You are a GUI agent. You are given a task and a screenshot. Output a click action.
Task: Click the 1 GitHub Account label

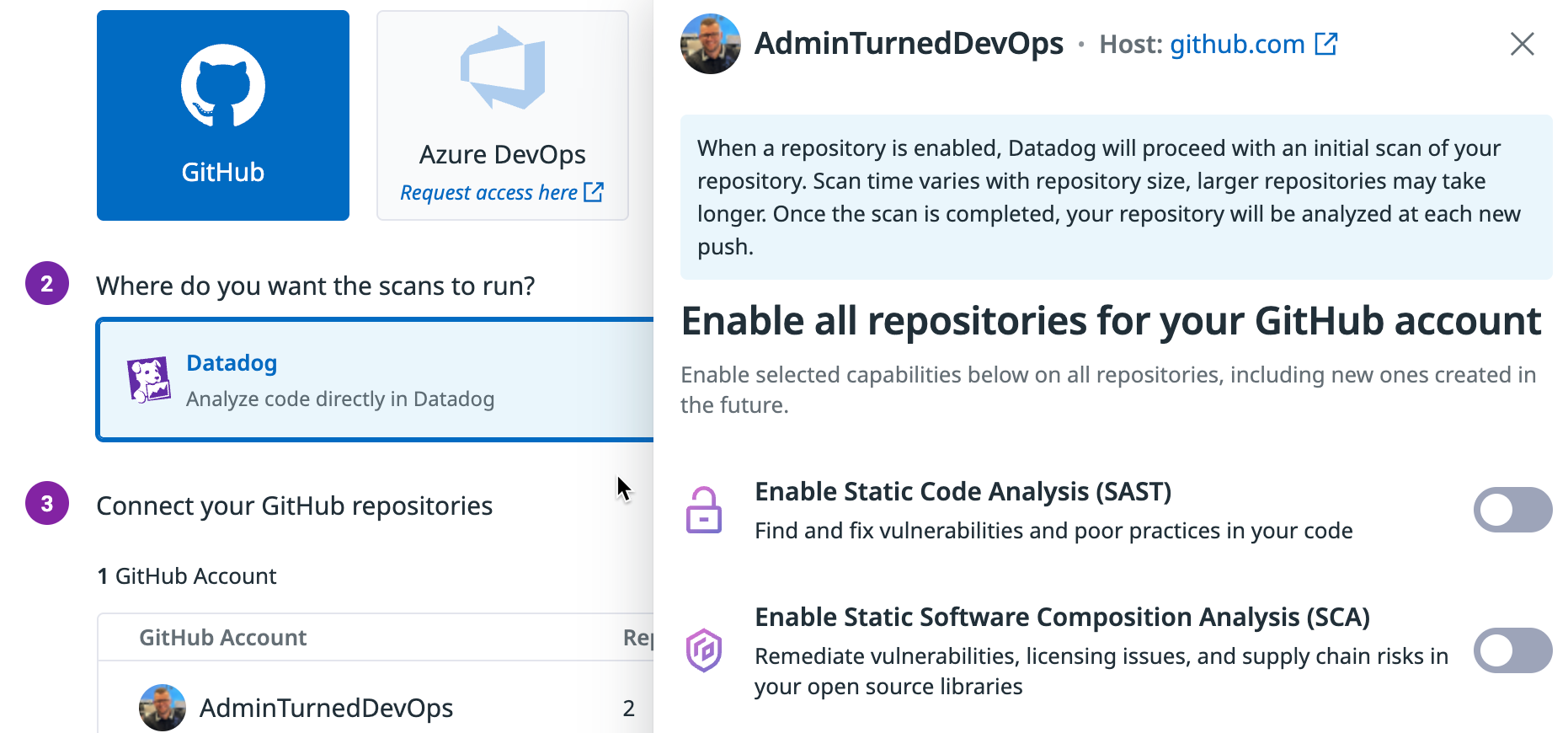click(187, 576)
